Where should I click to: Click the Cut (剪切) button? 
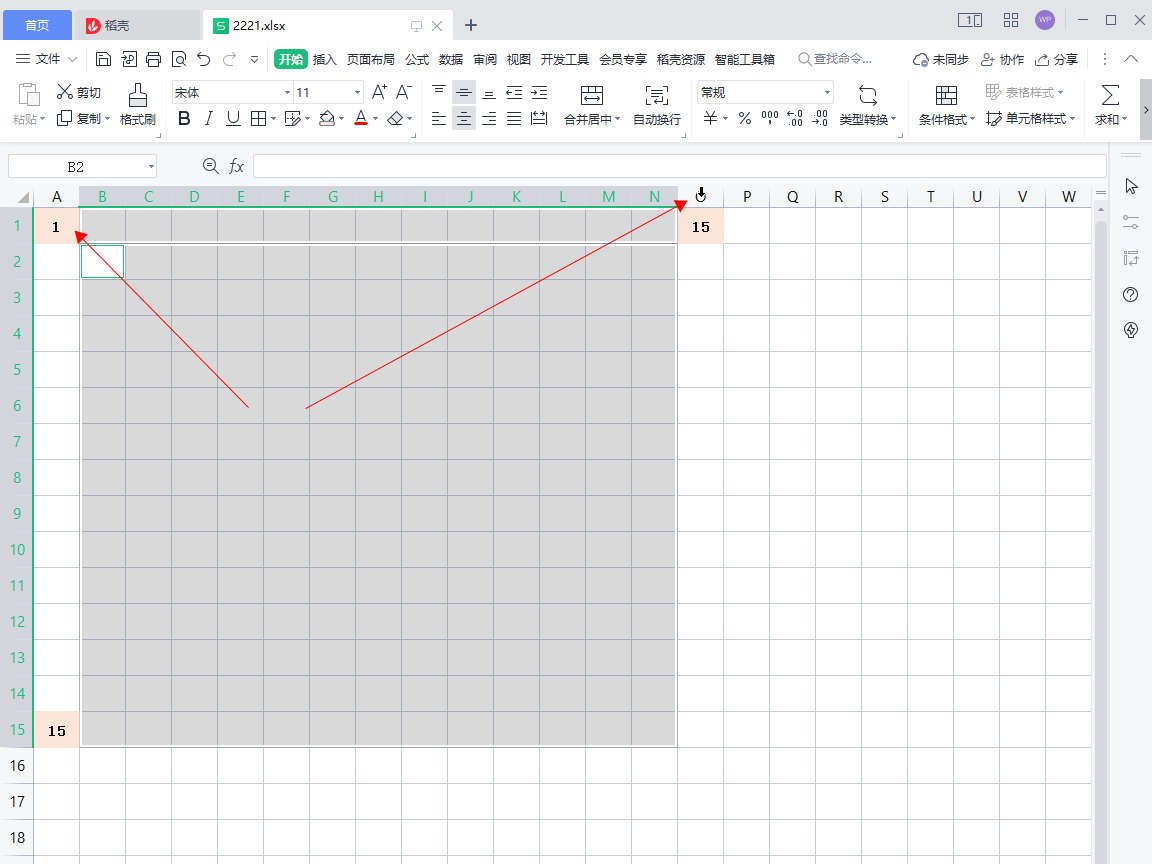point(79,92)
